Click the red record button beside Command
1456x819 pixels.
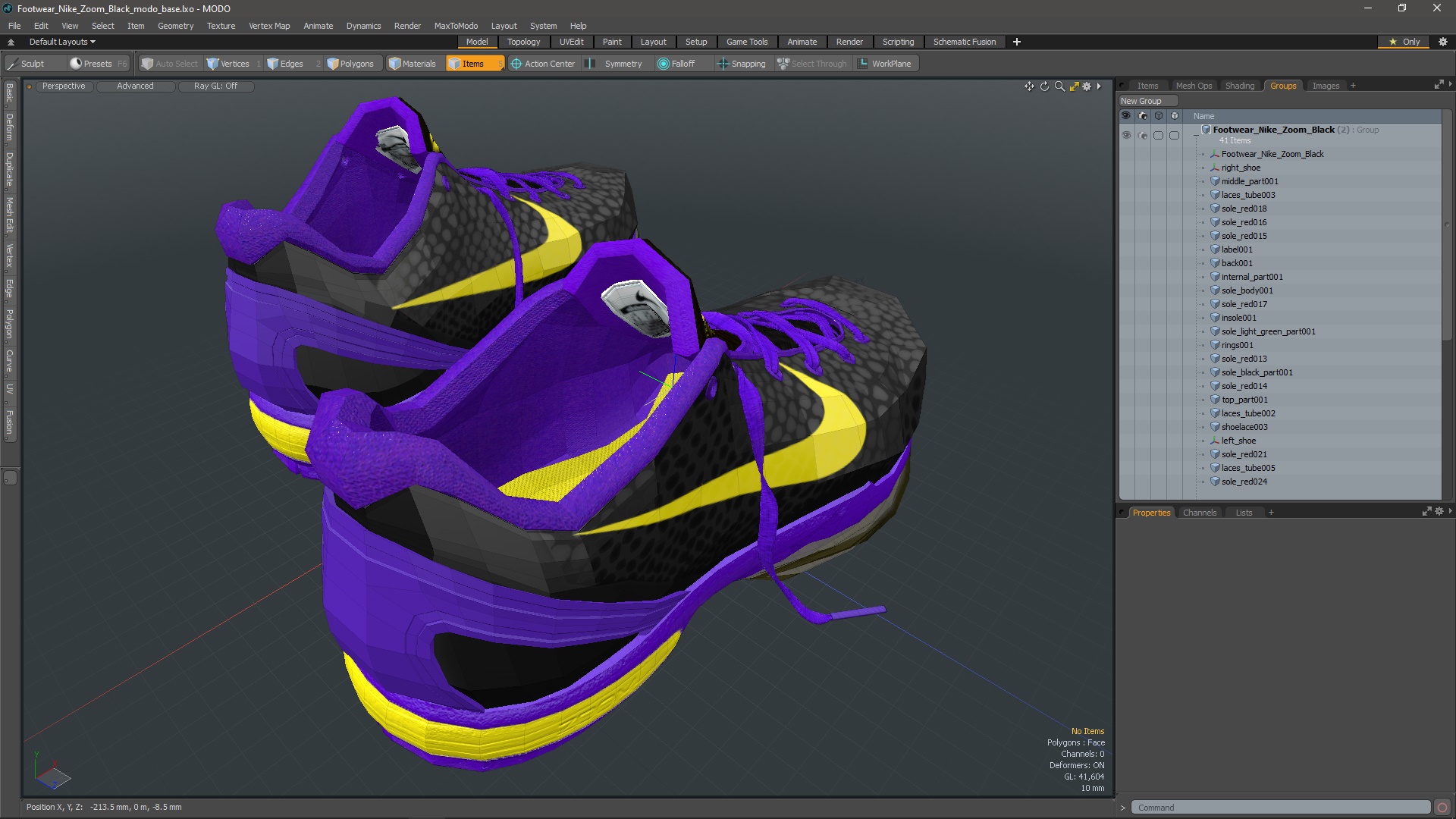(1442, 808)
